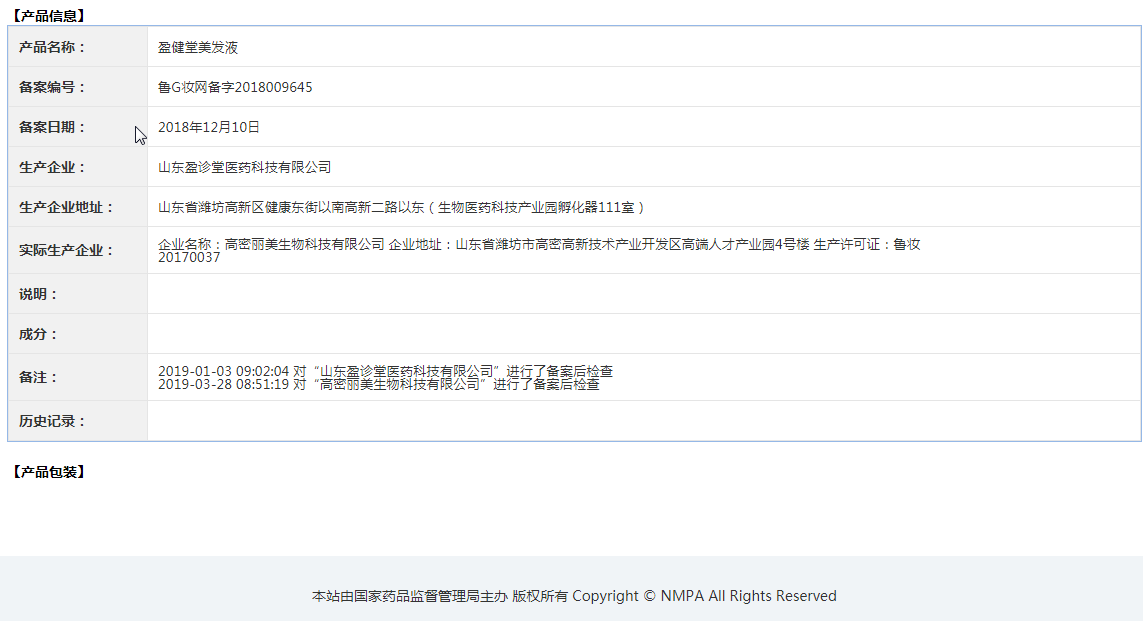Click the 产品名称 row label
Viewport: 1143px width, 621px height.
[52, 47]
